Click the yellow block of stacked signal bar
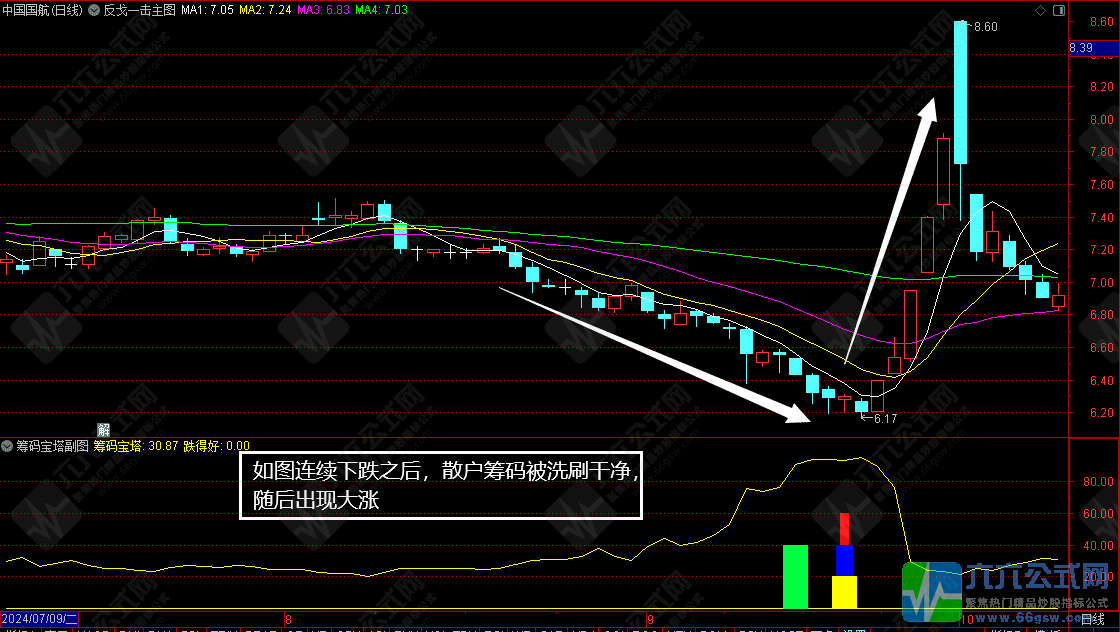The height and width of the screenshot is (632, 1120). 844,592
